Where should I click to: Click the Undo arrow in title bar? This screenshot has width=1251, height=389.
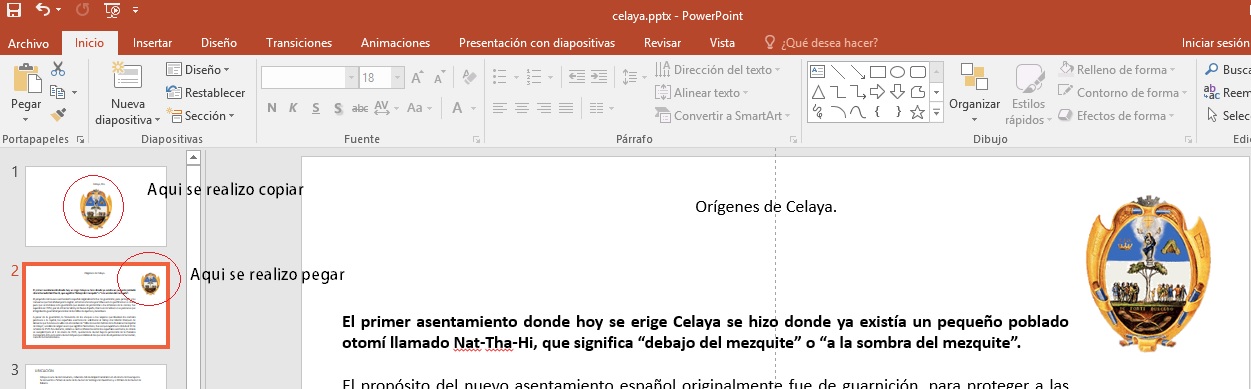pos(43,11)
